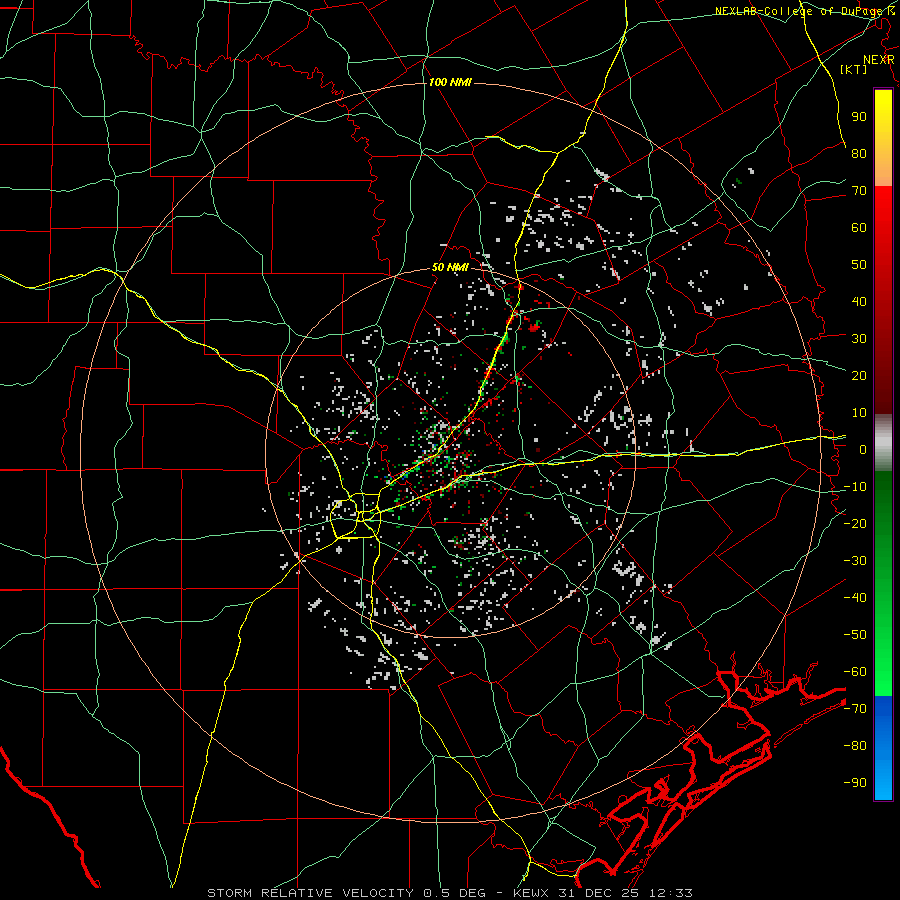Click the STORM RELATIVE VELOCITY caption text
The width and height of the screenshot is (900, 900).
[309, 893]
